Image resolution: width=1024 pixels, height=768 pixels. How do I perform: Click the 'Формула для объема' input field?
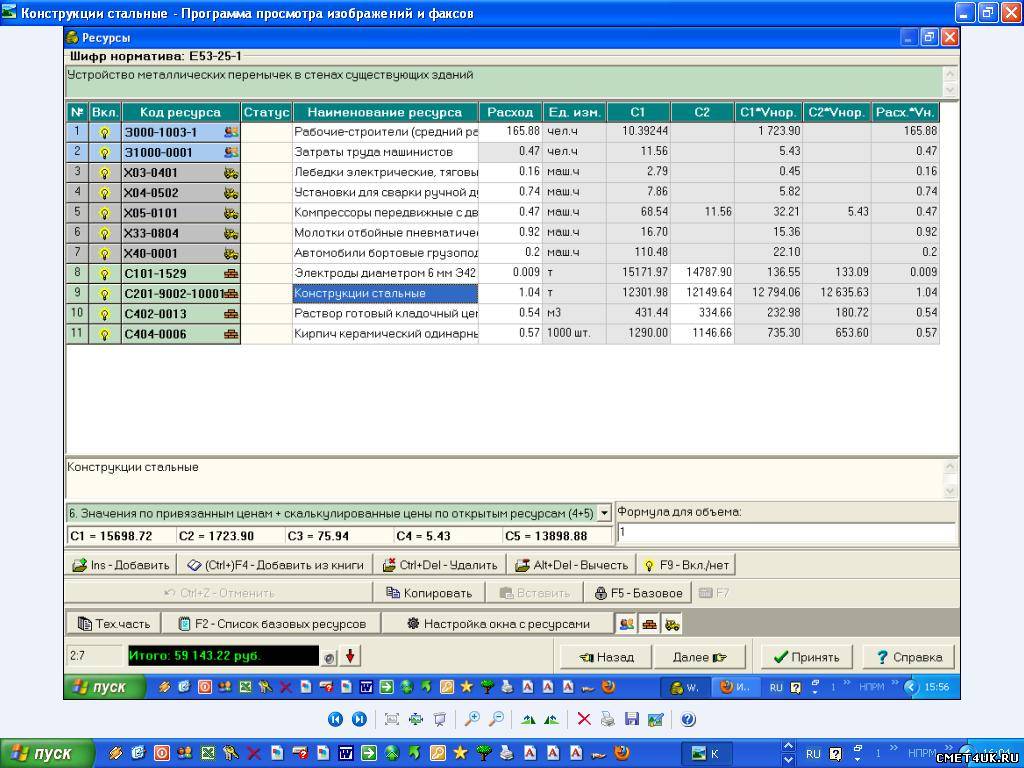pos(785,533)
